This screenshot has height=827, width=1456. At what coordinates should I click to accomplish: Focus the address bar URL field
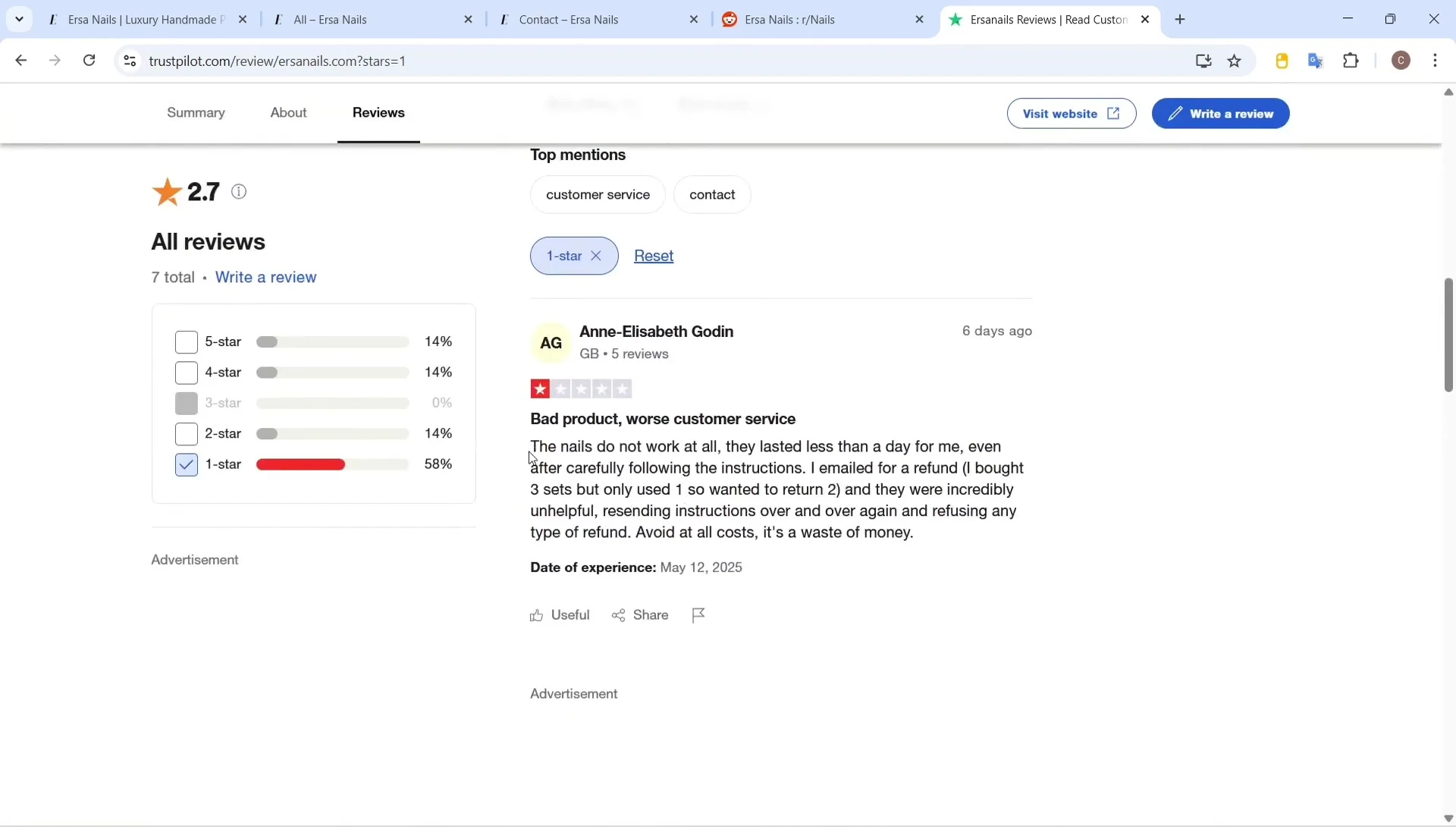[x=660, y=61]
